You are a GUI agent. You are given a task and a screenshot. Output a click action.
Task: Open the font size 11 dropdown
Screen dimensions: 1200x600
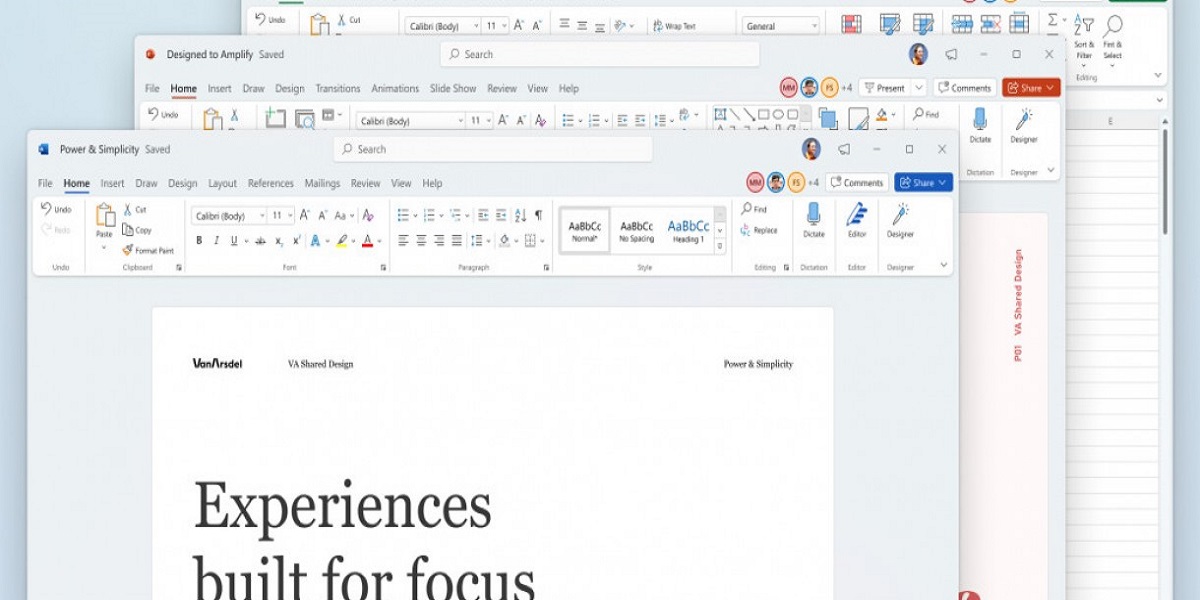[288, 215]
